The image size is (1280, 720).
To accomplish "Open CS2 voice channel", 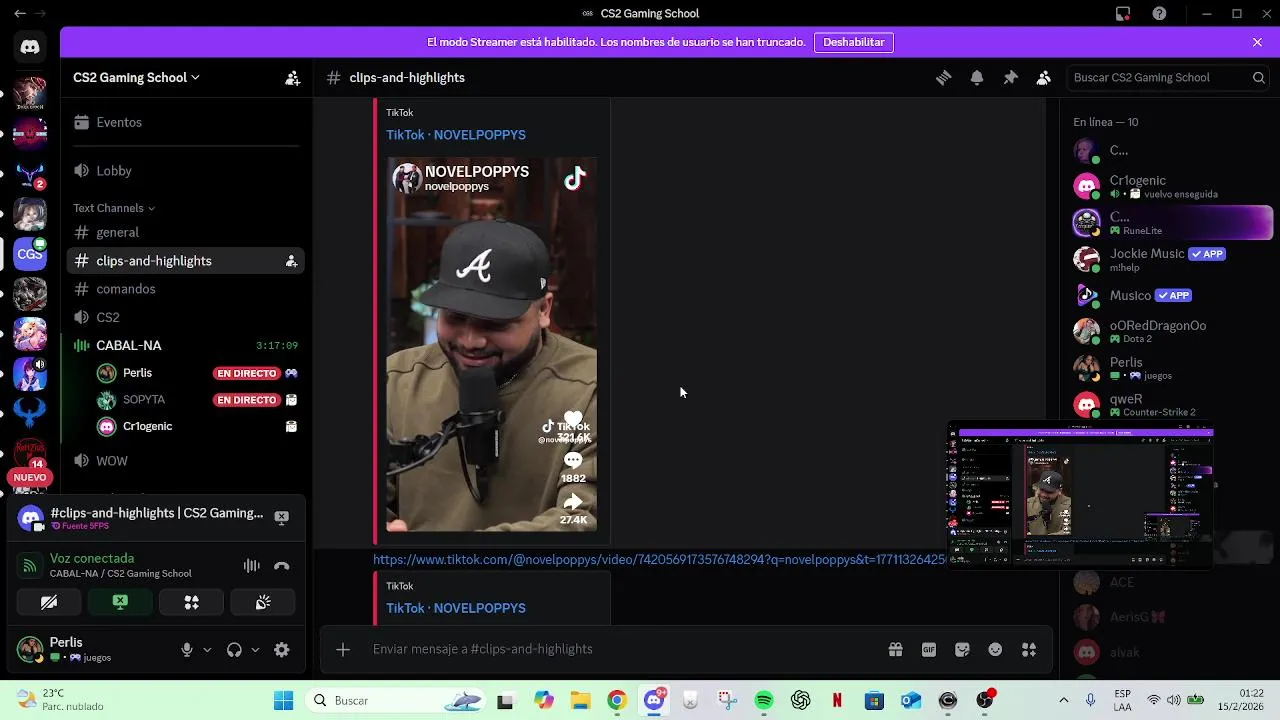I will click(x=185, y=317).
